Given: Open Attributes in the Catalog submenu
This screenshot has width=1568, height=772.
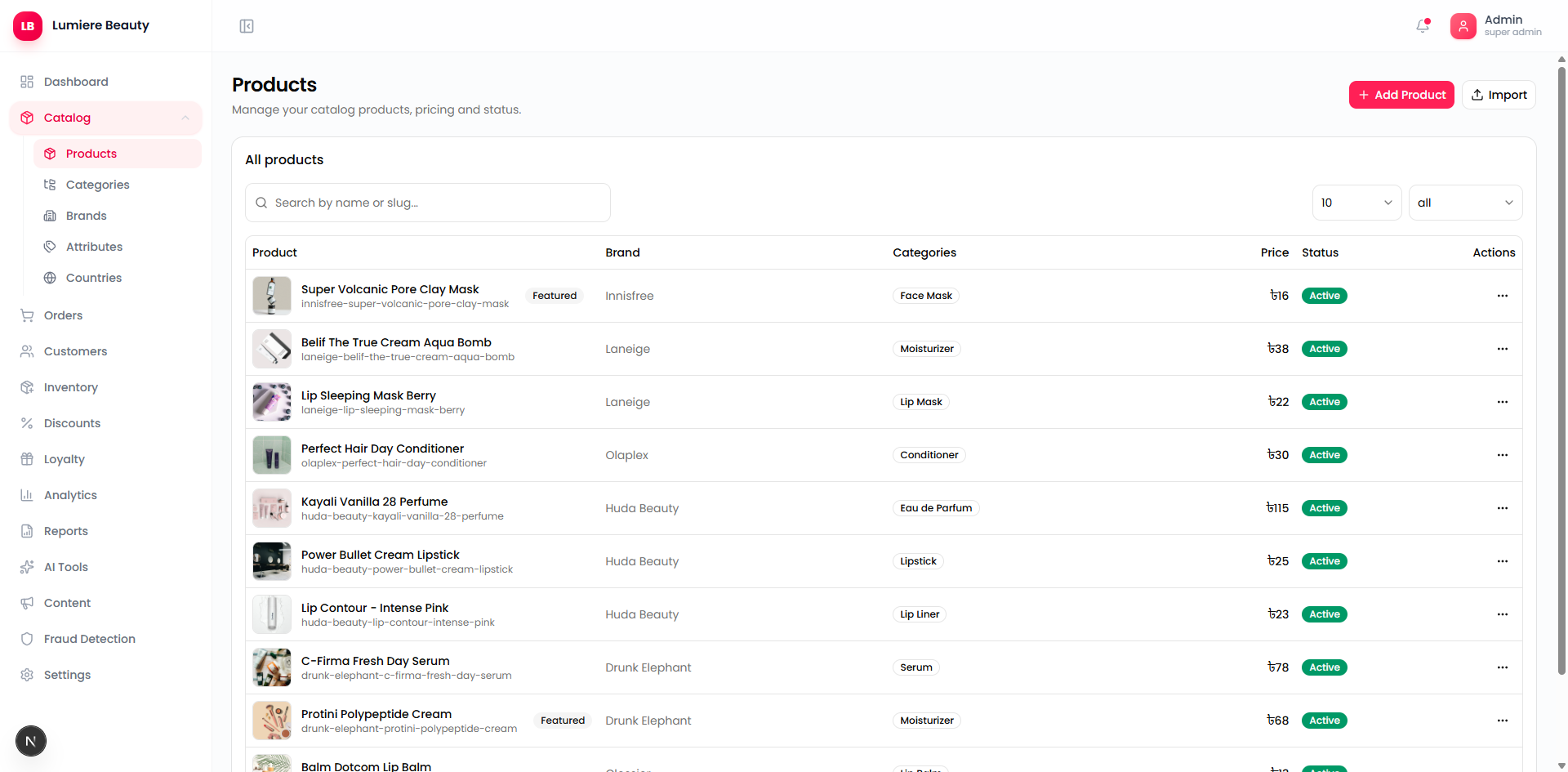Looking at the screenshot, I should tap(118, 247).
